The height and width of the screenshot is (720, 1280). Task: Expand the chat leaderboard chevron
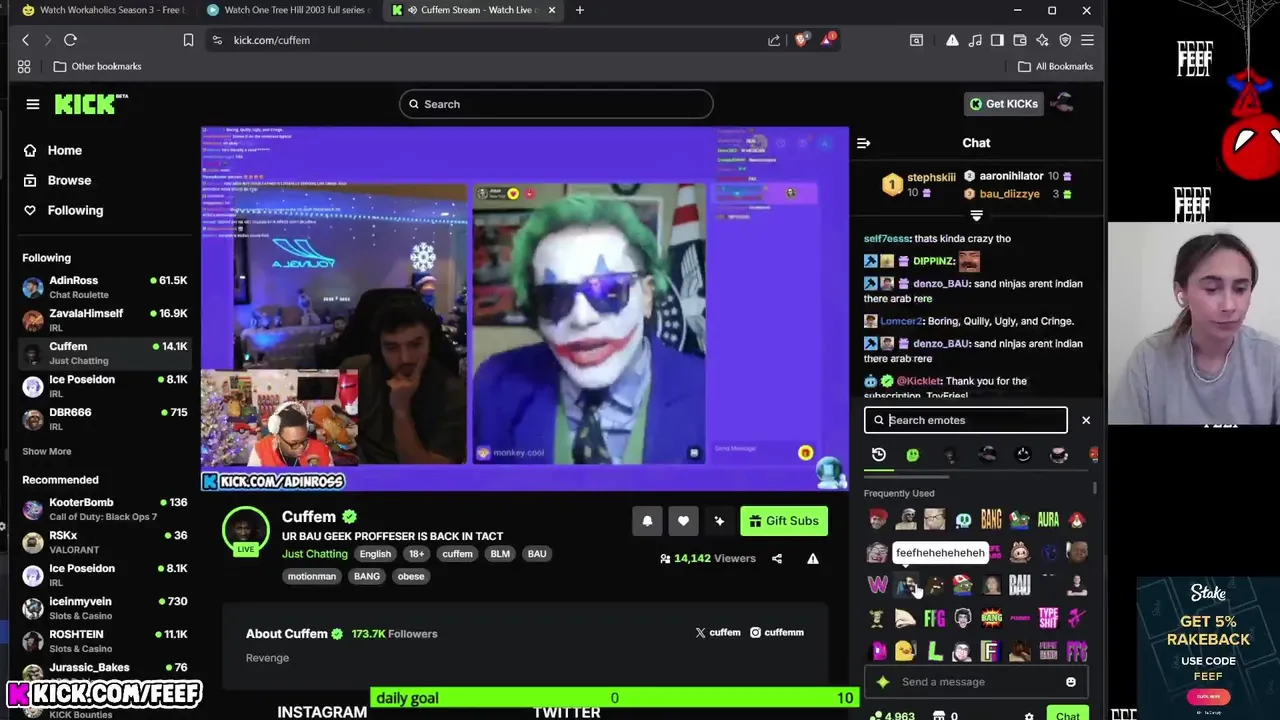[x=976, y=216]
